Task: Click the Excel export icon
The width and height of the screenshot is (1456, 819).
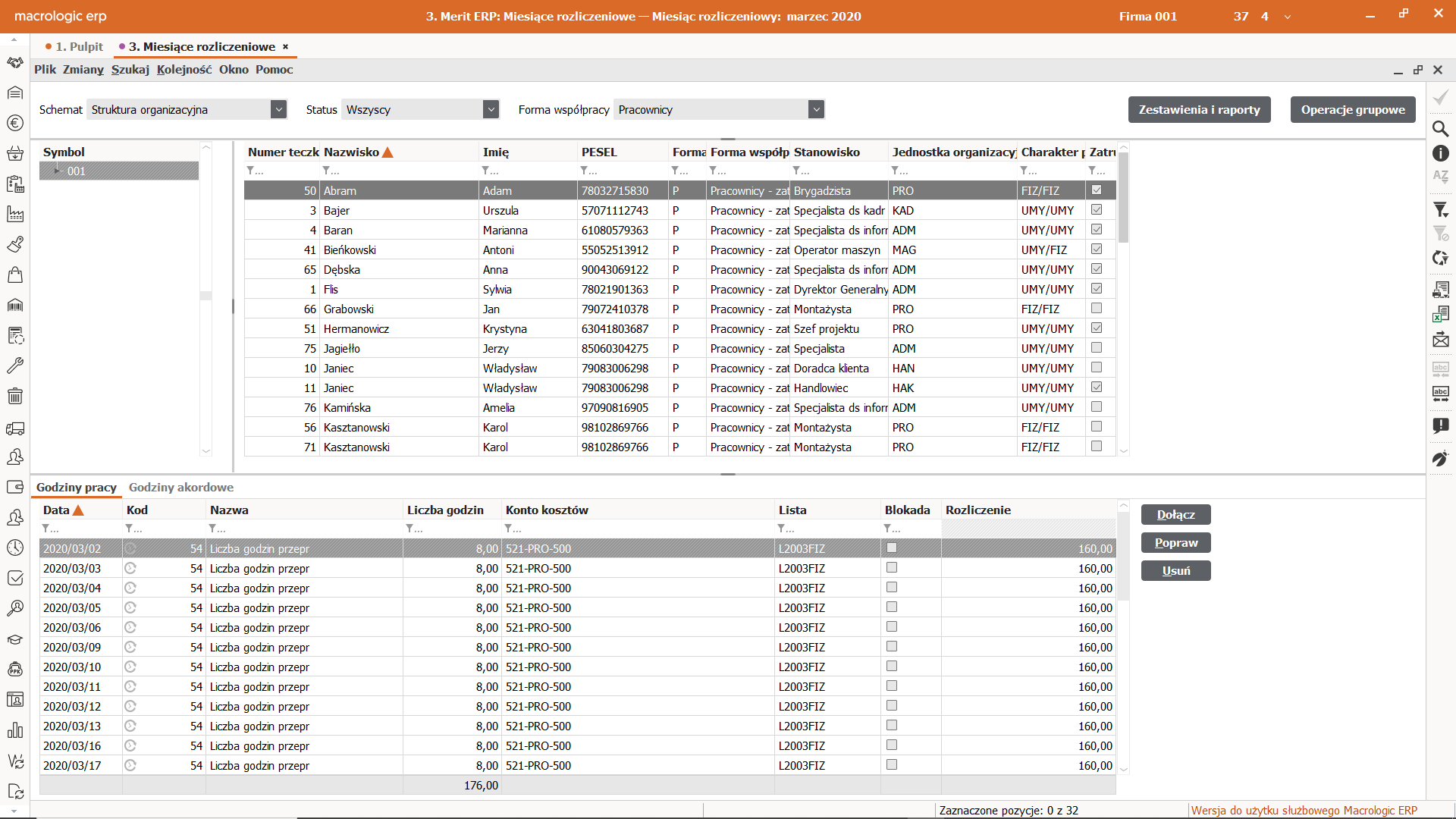Action: coord(1440,314)
